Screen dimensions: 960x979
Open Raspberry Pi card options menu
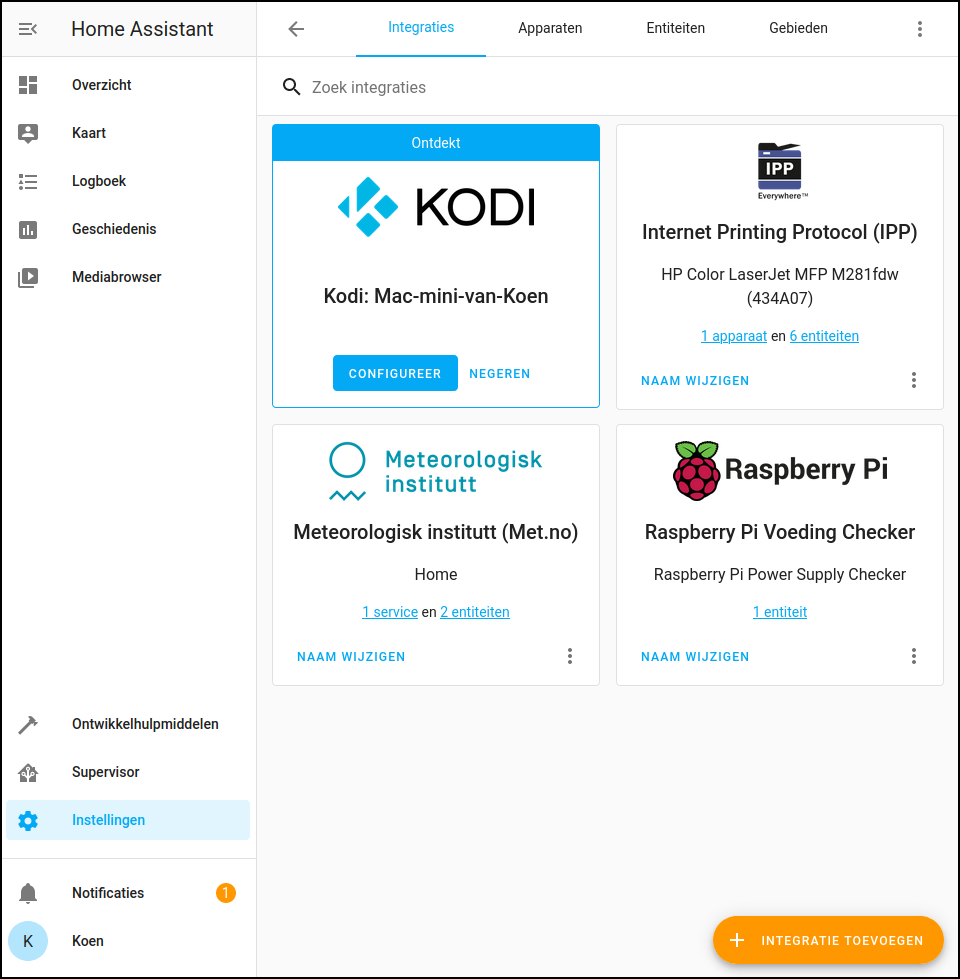pyautogui.click(x=914, y=656)
